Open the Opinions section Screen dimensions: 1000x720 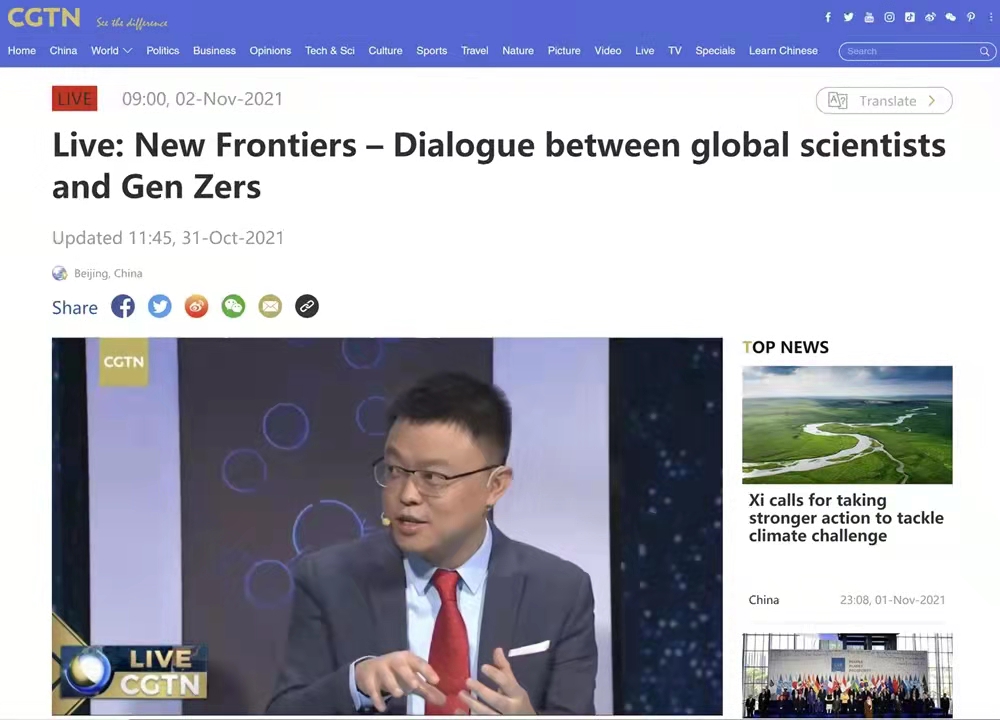coord(270,51)
